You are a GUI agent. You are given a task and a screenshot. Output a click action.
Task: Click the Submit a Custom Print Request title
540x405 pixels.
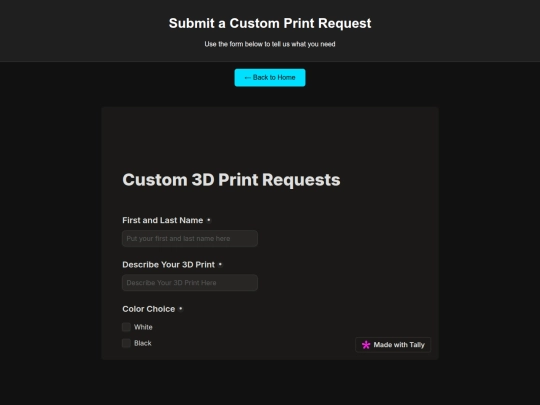tap(270, 23)
